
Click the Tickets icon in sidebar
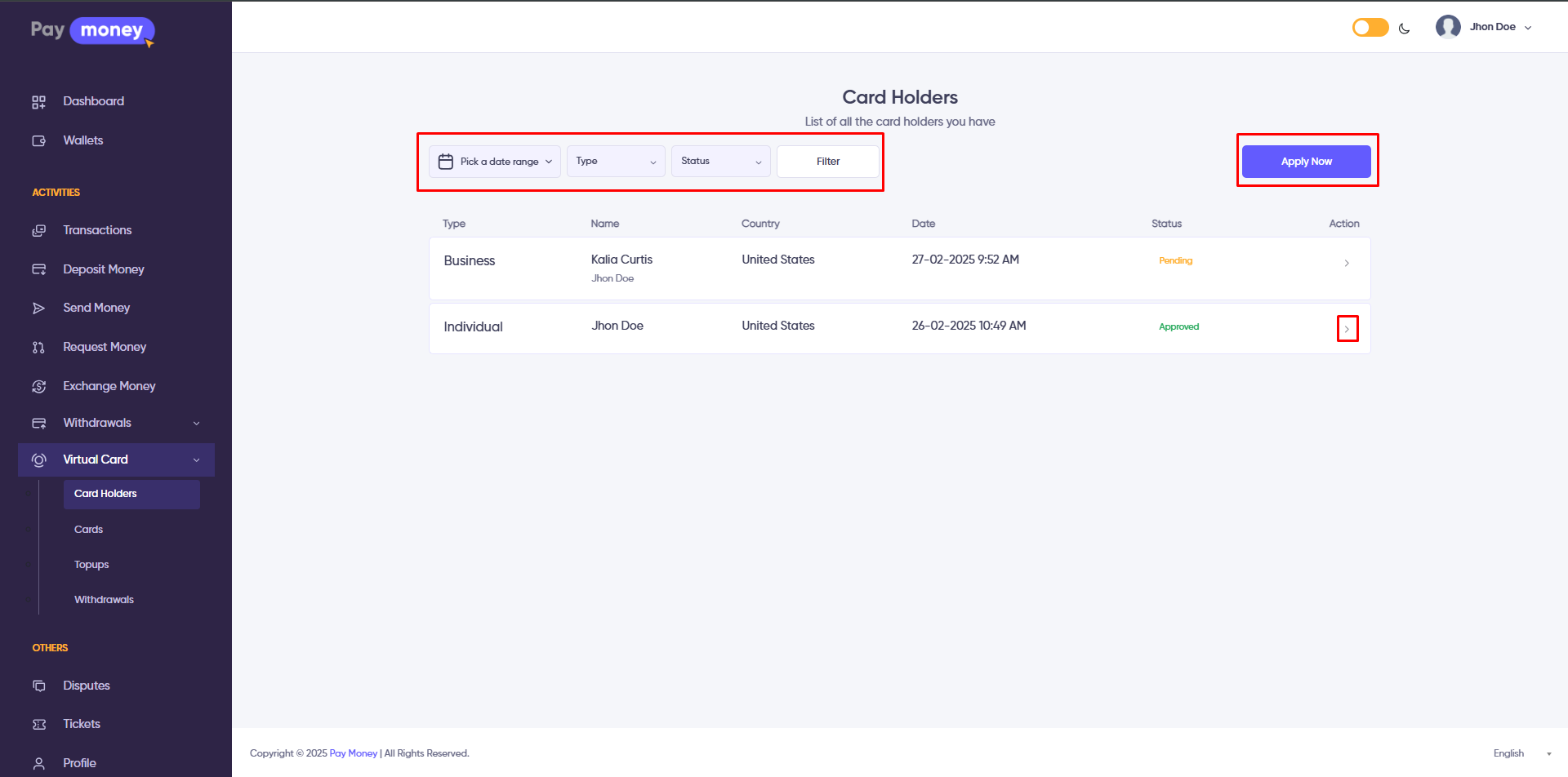38,725
